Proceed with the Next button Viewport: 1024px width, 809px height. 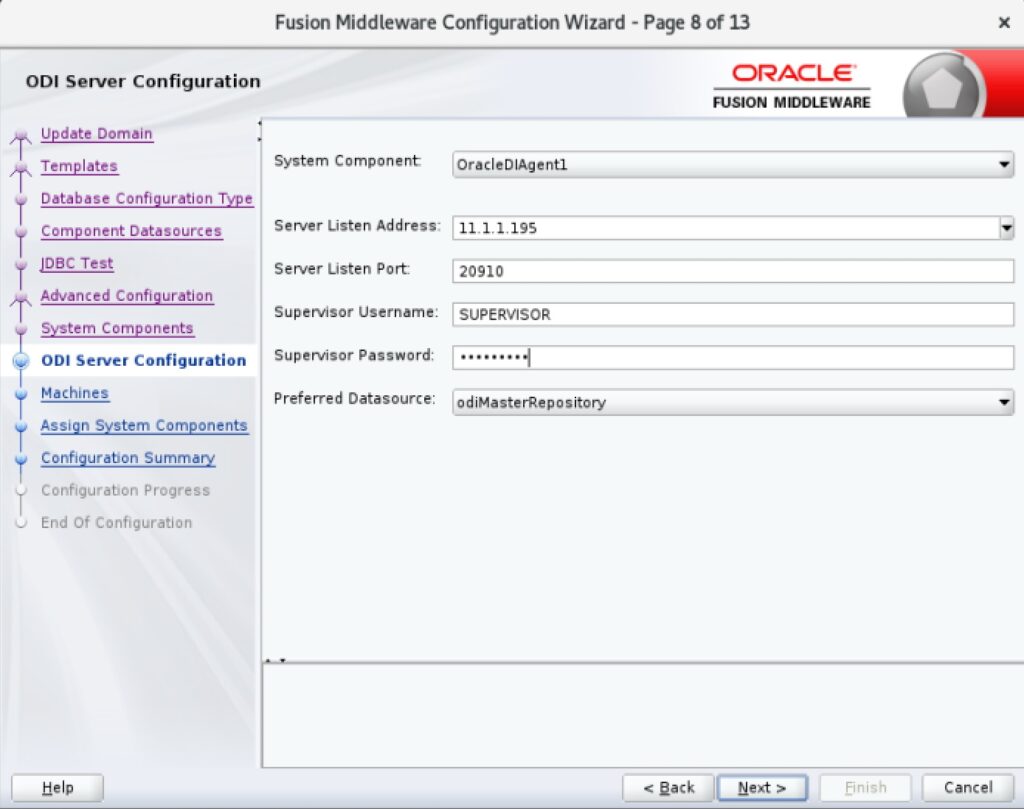[x=762, y=787]
